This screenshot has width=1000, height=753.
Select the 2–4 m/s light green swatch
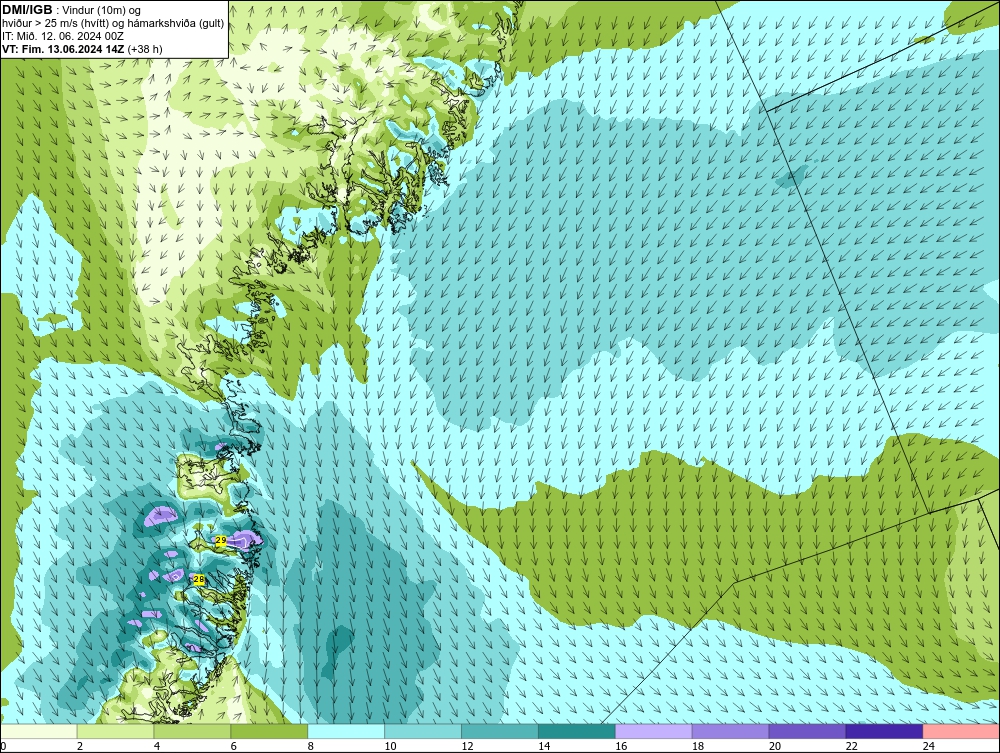pyautogui.click(x=115, y=731)
